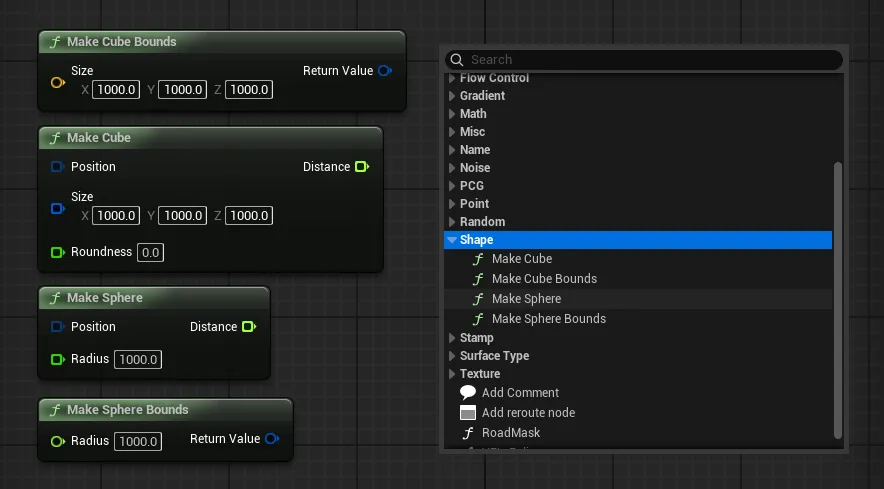Choose Make Cube Bounds in the menu
The image size is (884, 489).
[x=544, y=279]
